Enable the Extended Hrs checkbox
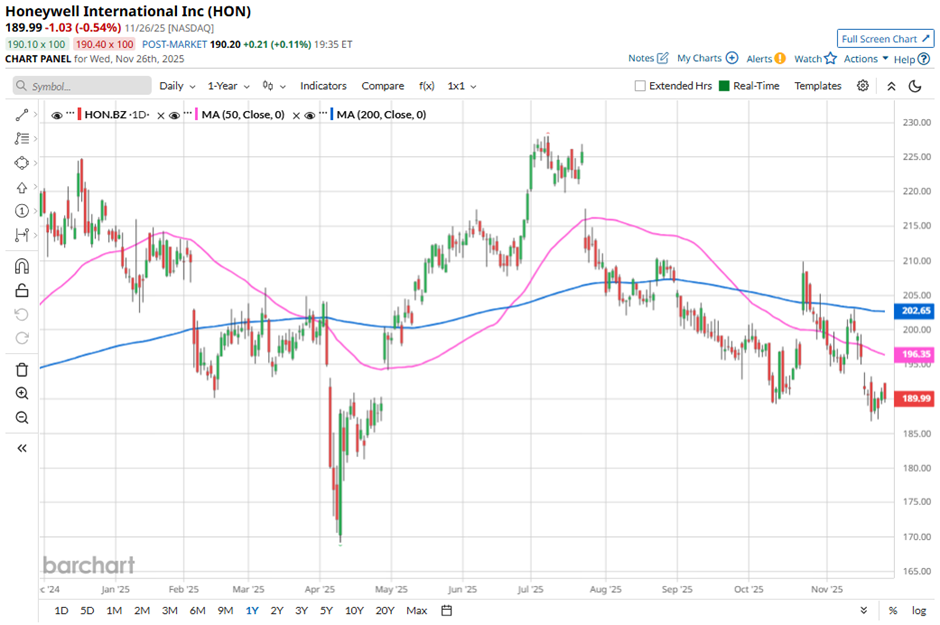Screen dimensions: 940x625 pyautogui.click(x=640, y=86)
